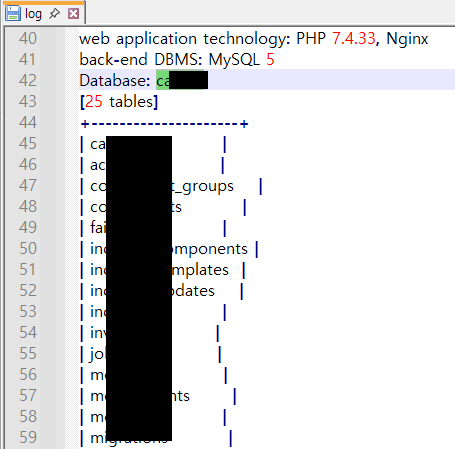The width and height of the screenshot is (455, 449).
Task: Click the green highlighted database name
Action: [182, 80]
